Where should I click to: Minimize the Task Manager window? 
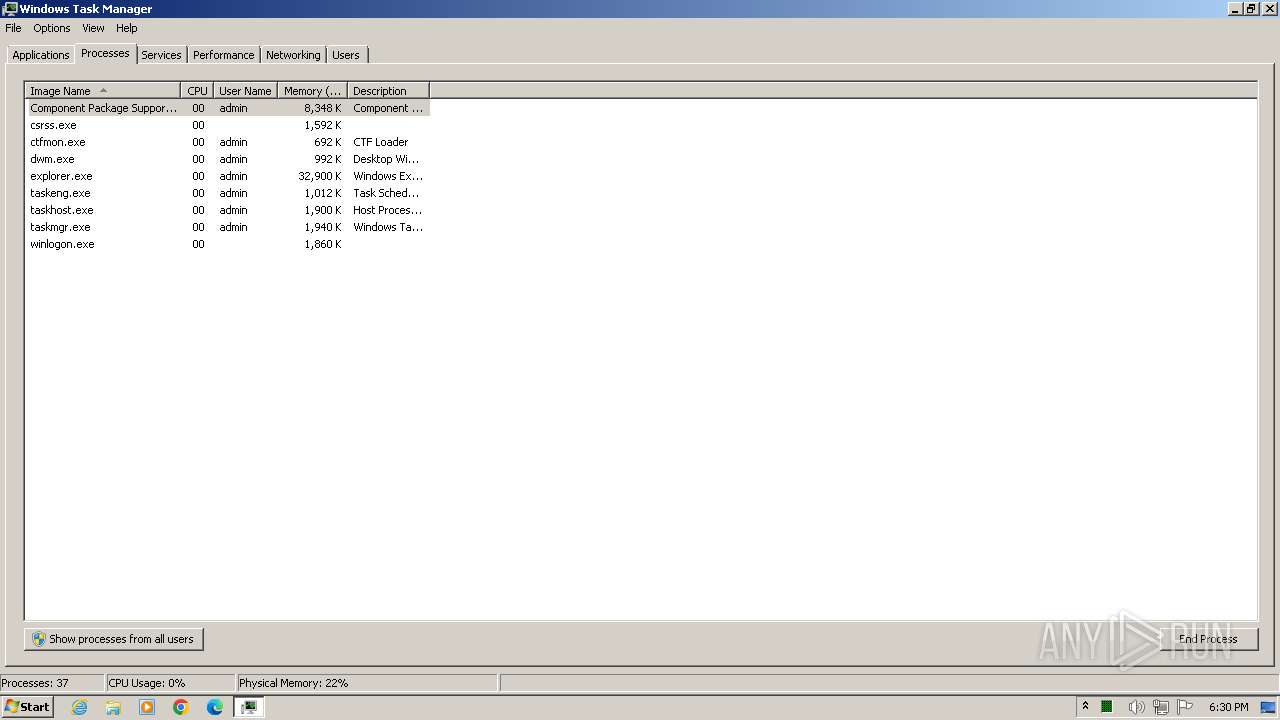[x=1235, y=9]
